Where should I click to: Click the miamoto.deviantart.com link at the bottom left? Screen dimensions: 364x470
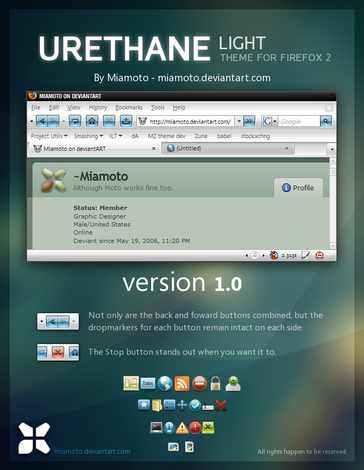point(92,451)
